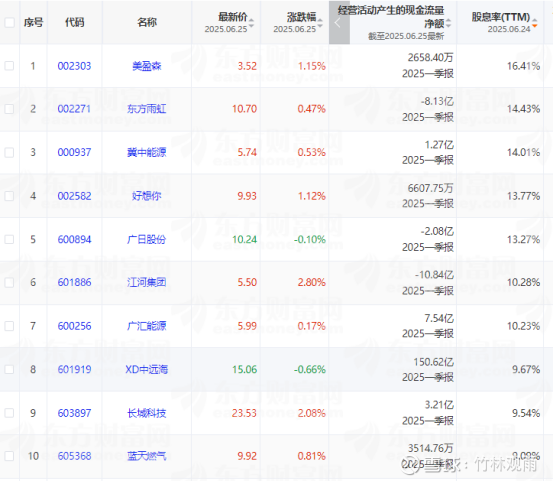Select the dividend yield 9.67%
Screen dimensions: 554x481
point(526,369)
